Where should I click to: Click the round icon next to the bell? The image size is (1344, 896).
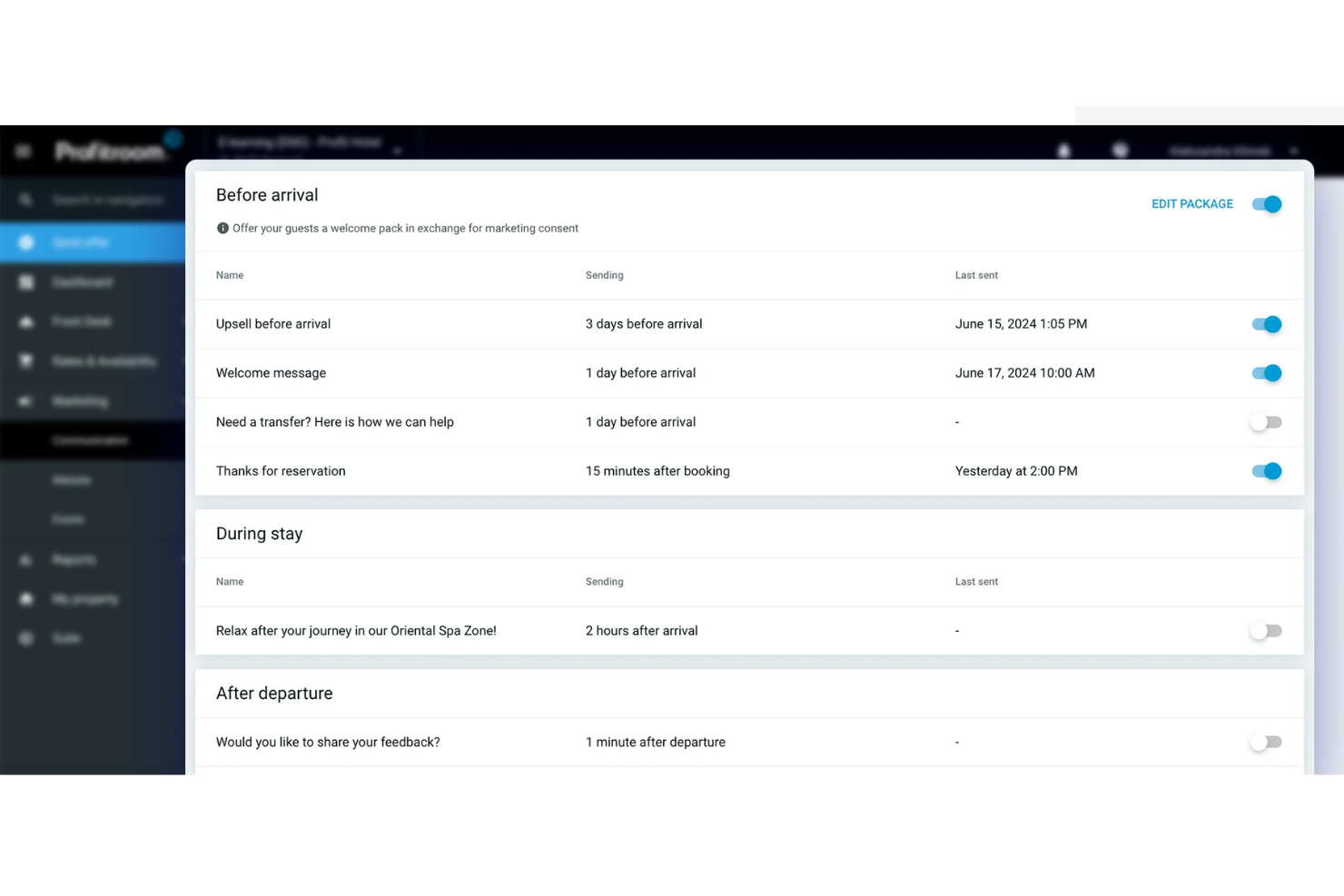click(x=1121, y=151)
